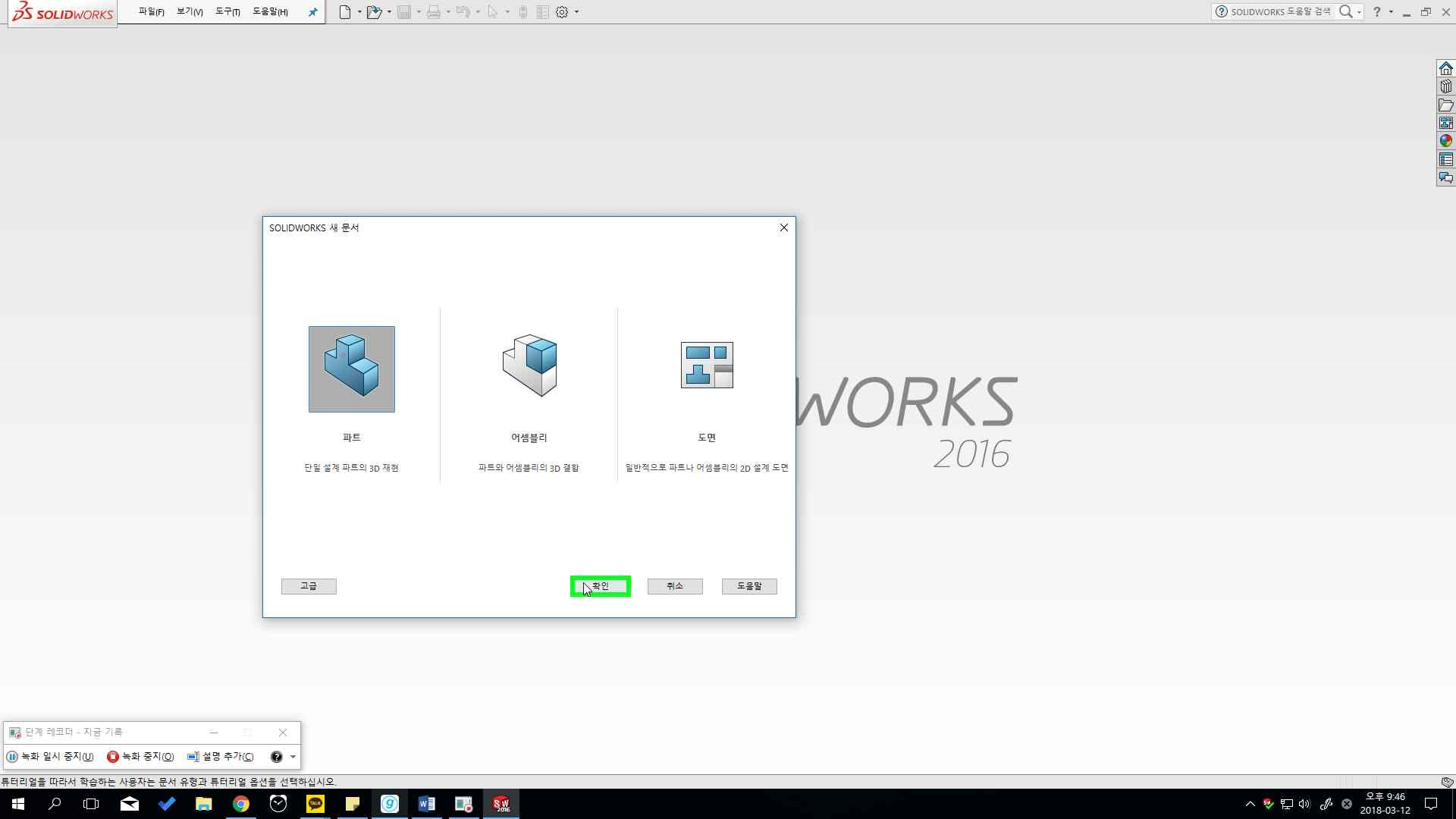Open File Explorer from the taskbar

pos(204,804)
